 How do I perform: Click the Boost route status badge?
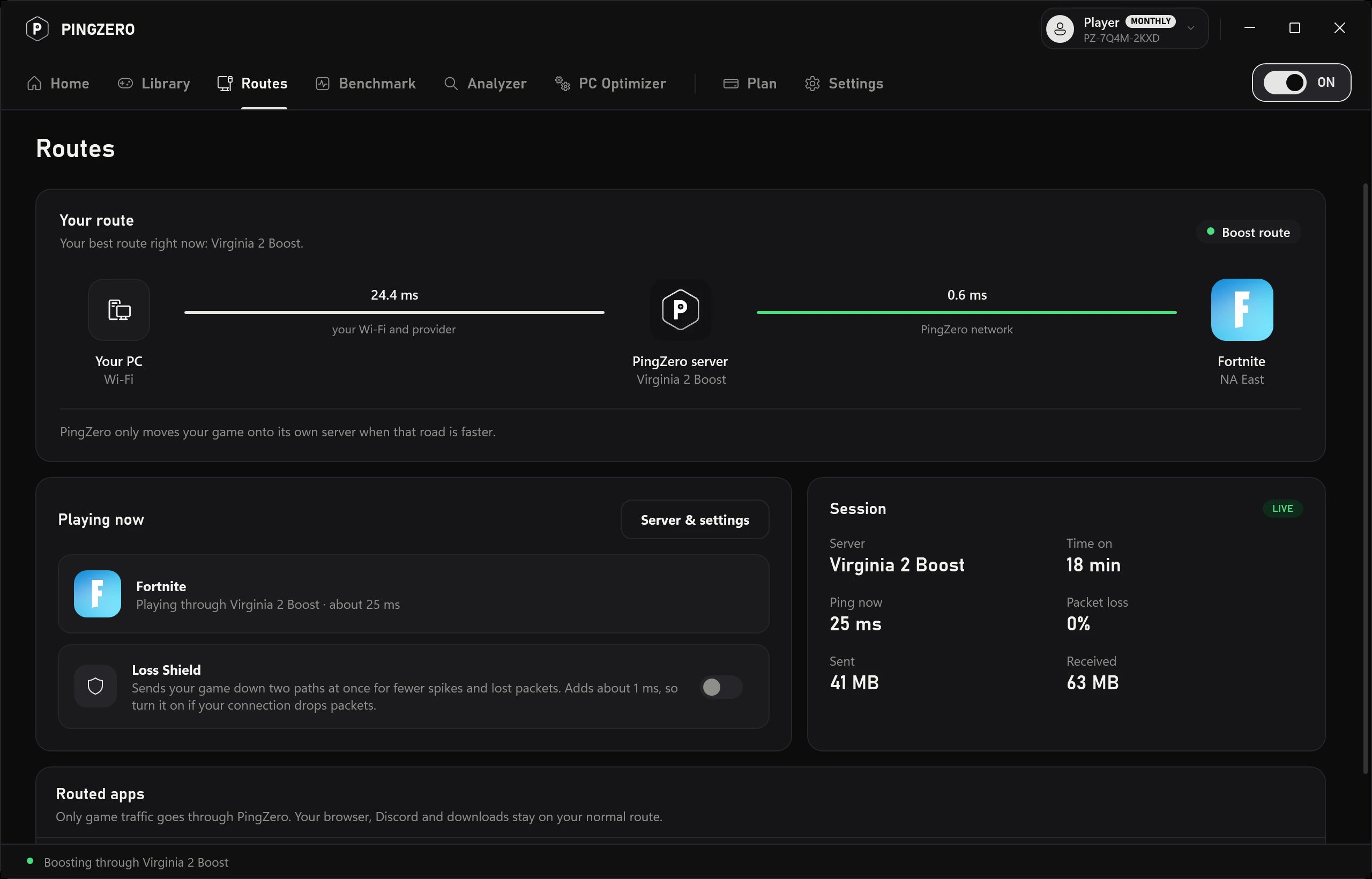coord(1248,232)
